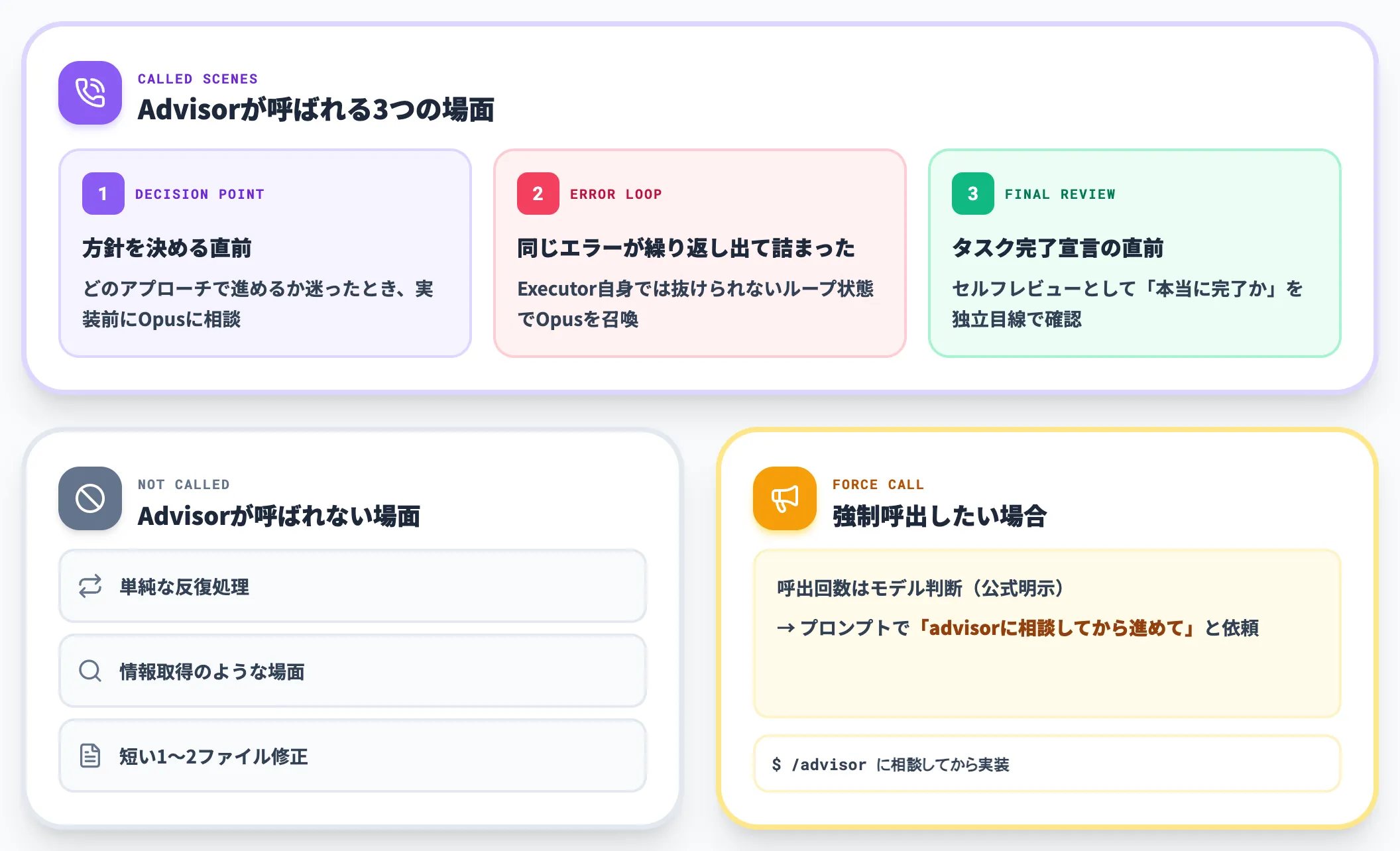
Task: Click the purple number 1 badge
Action: pos(103,194)
